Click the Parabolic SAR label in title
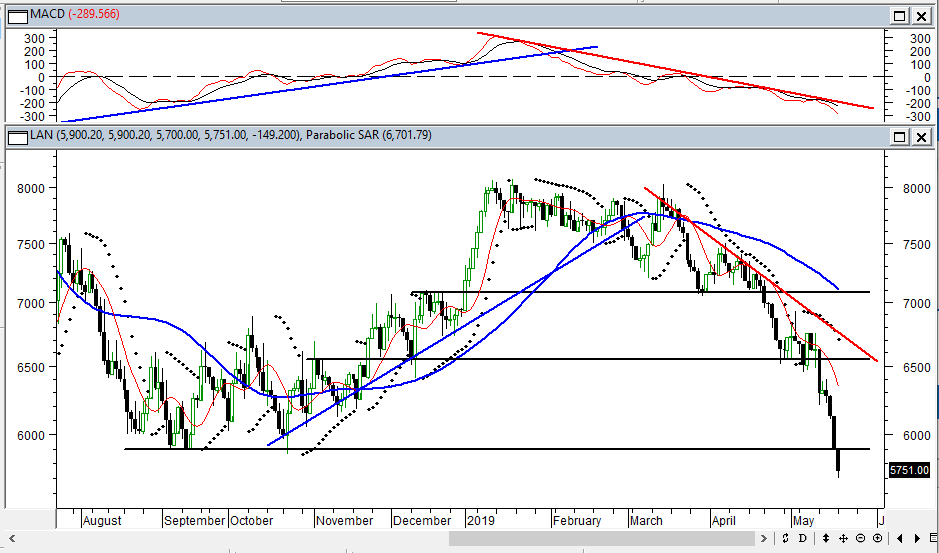 pos(368,135)
